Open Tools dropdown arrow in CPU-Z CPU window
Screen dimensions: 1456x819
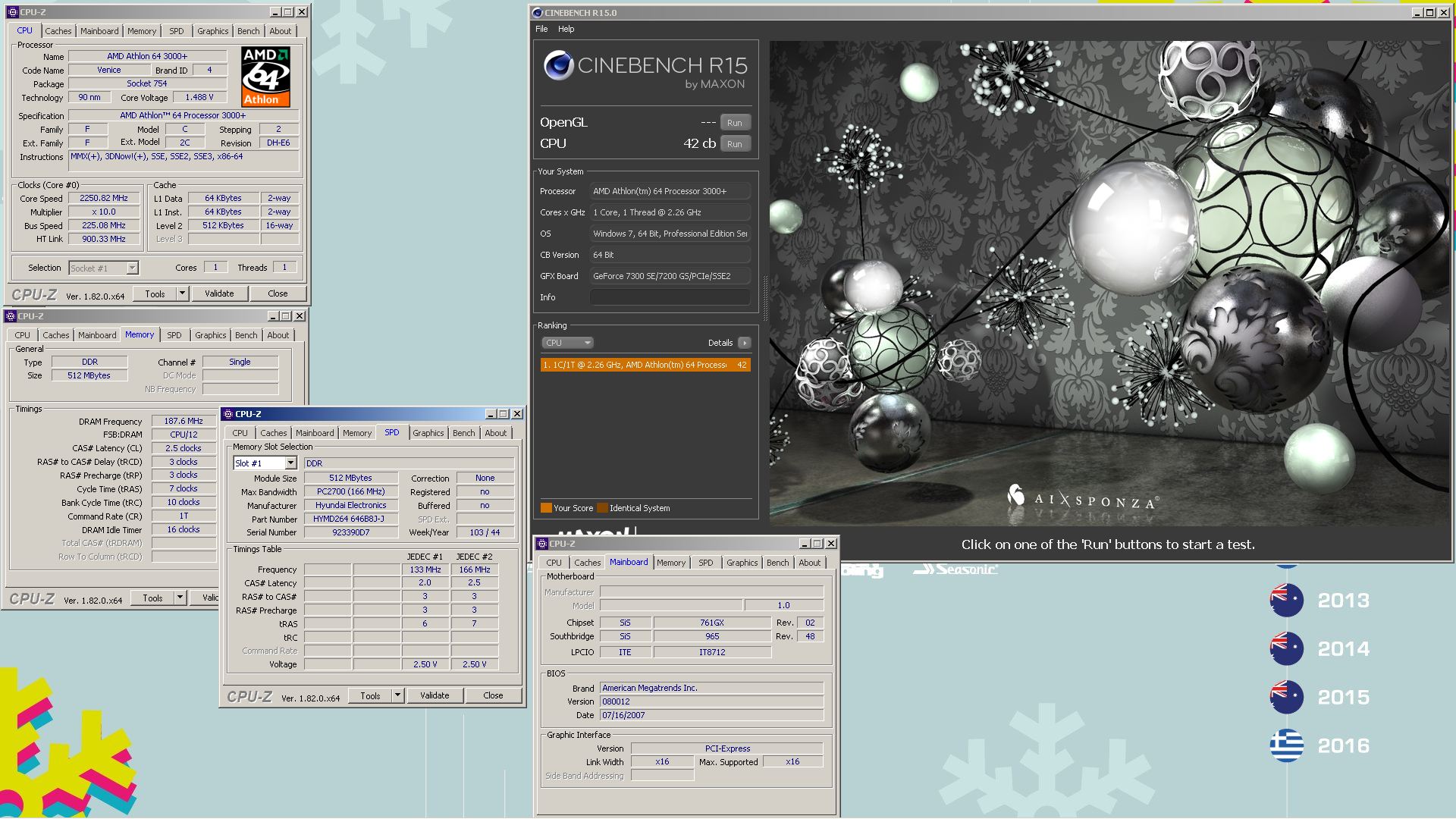point(182,293)
